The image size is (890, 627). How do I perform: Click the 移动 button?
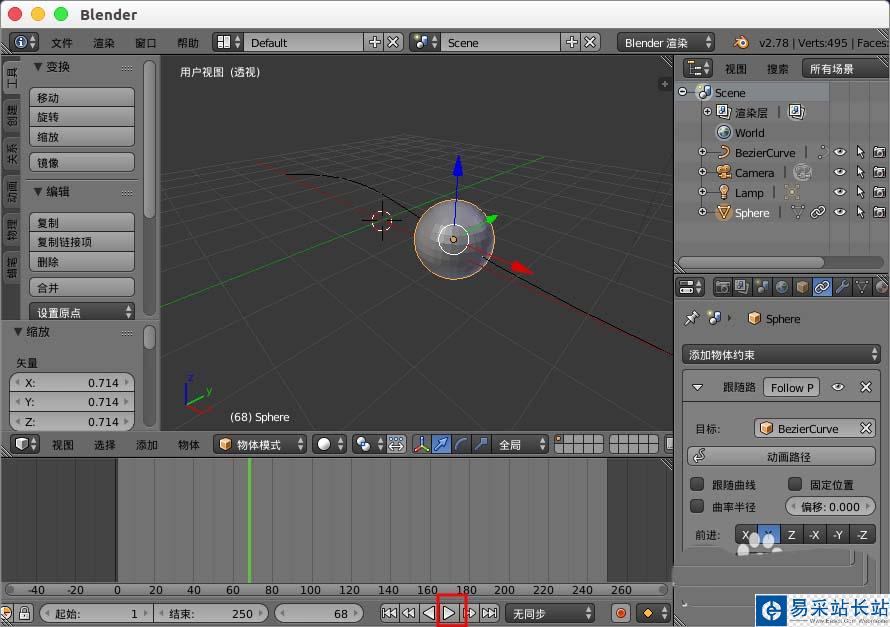click(x=82, y=97)
